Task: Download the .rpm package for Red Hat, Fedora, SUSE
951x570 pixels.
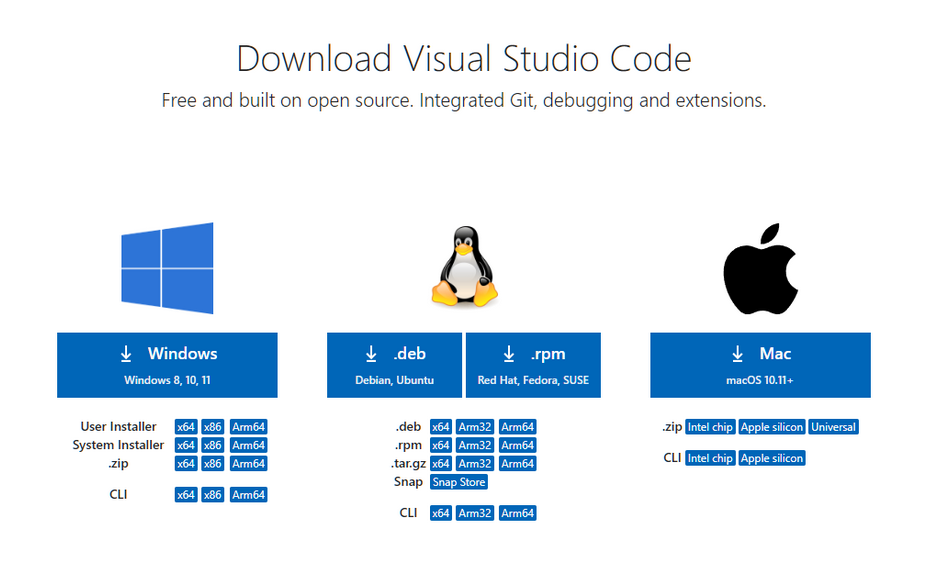Action: [533, 365]
